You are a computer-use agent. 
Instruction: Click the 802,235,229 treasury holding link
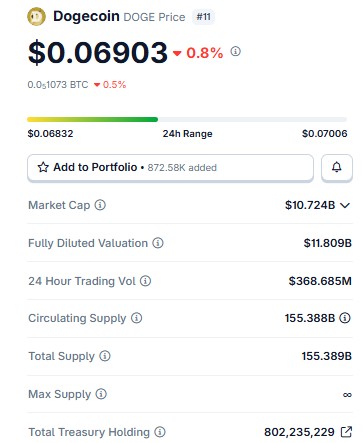[299, 432]
